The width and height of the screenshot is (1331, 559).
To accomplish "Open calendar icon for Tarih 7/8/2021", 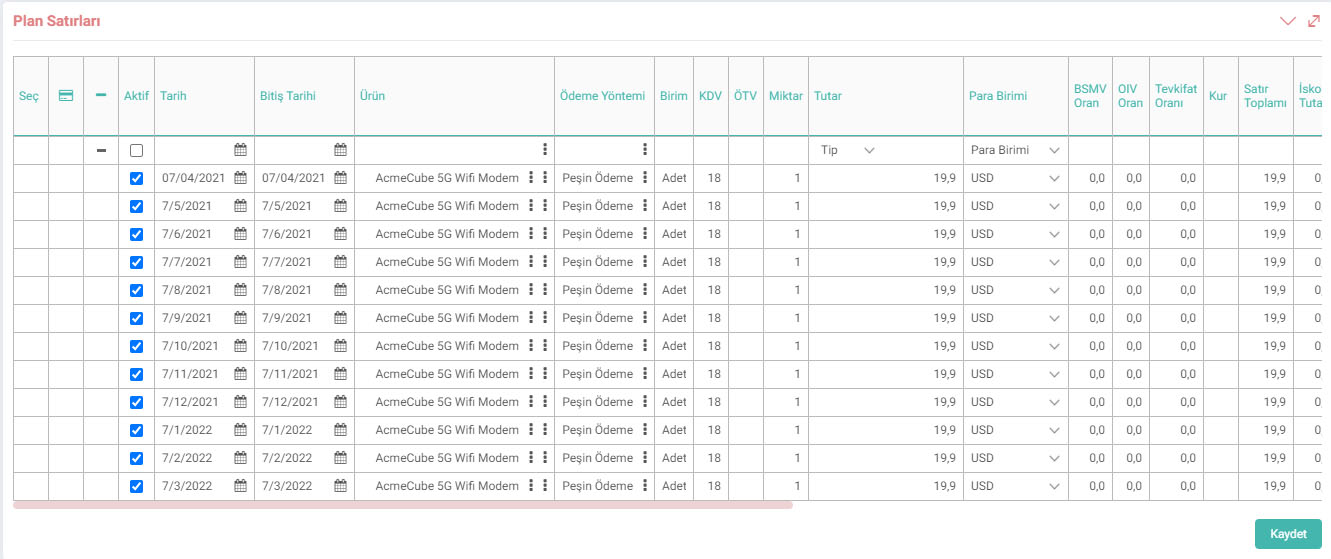I will point(240,290).
